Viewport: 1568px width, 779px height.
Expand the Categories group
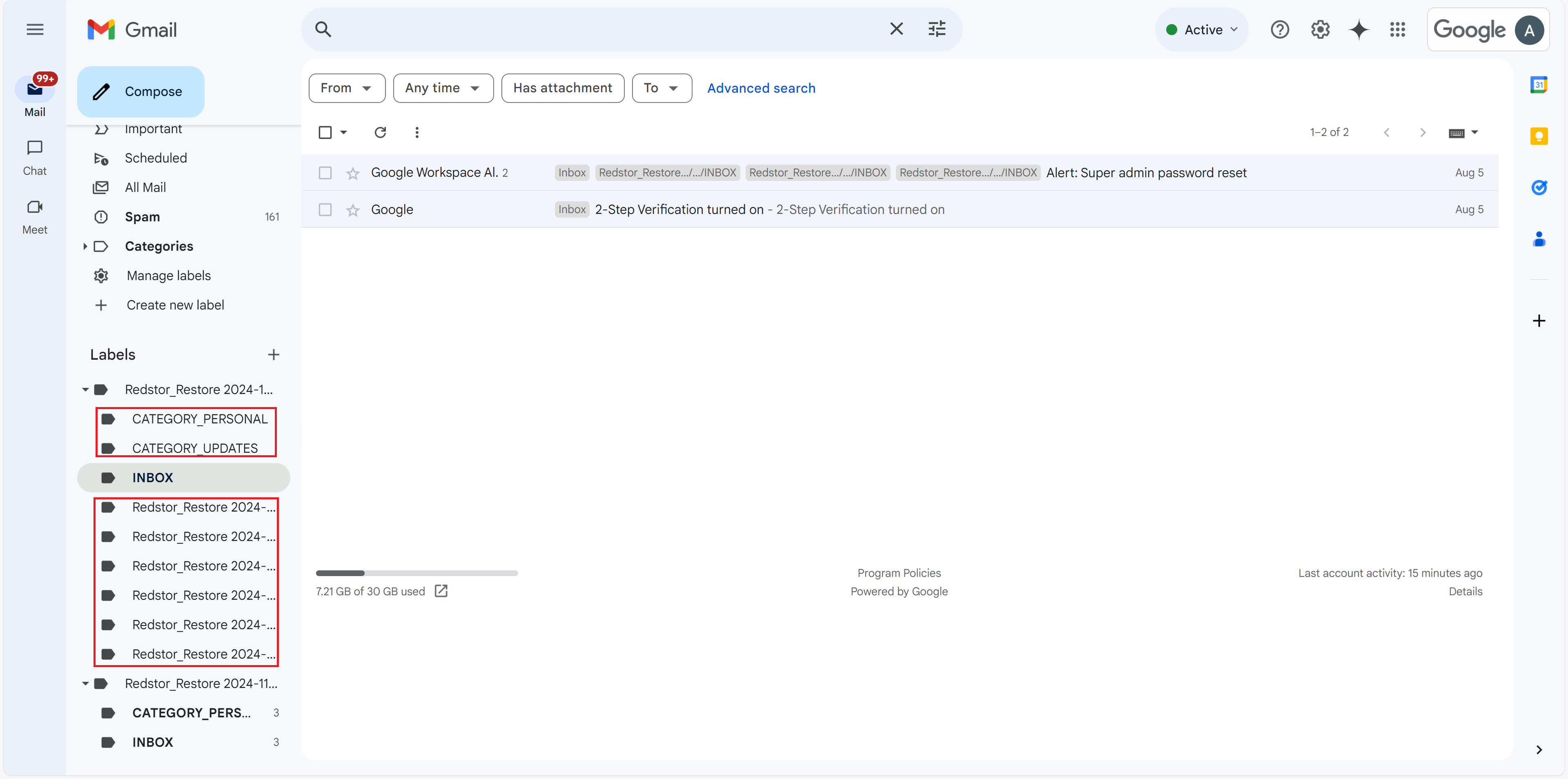[x=85, y=246]
